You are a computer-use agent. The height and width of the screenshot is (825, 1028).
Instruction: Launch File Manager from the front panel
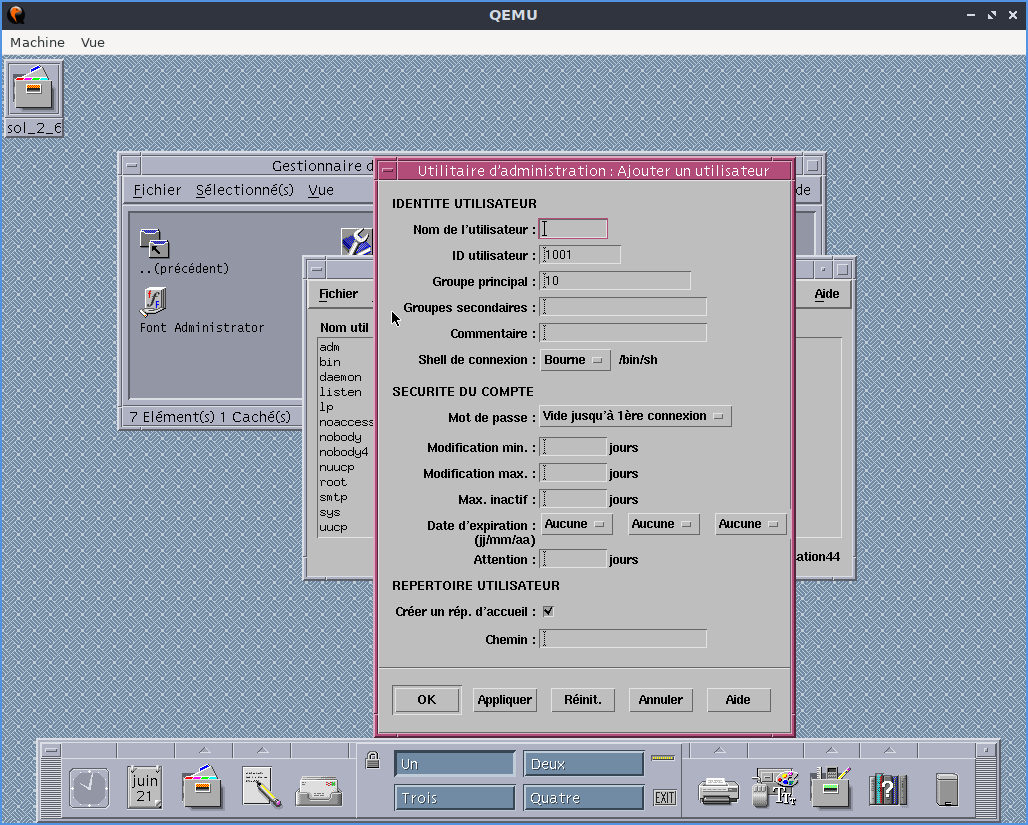click(203, 786)
